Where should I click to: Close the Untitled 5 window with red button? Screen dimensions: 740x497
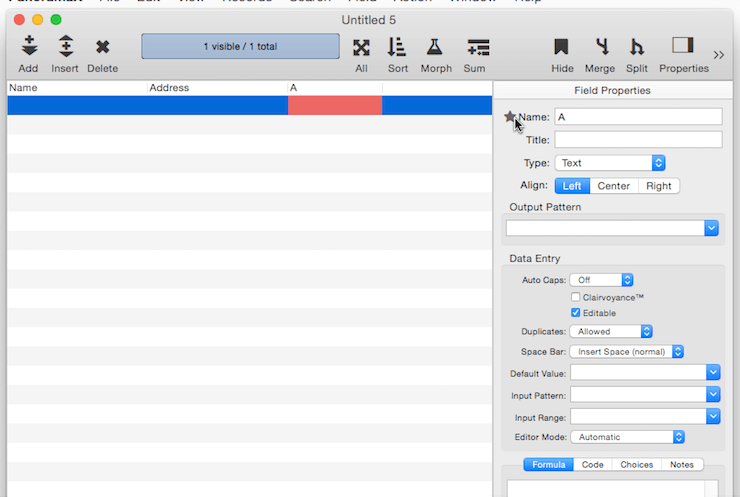pos(19,20)
